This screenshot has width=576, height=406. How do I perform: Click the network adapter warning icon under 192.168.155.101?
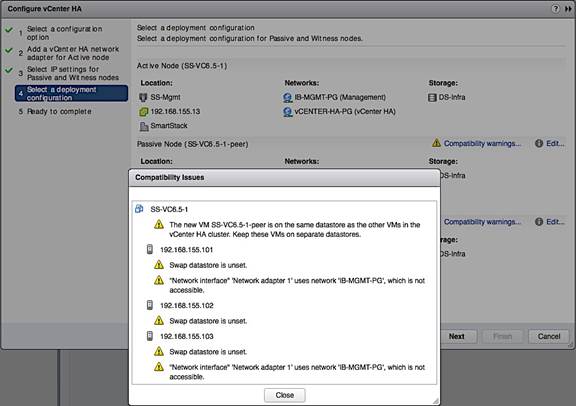[x=159, y=280]
